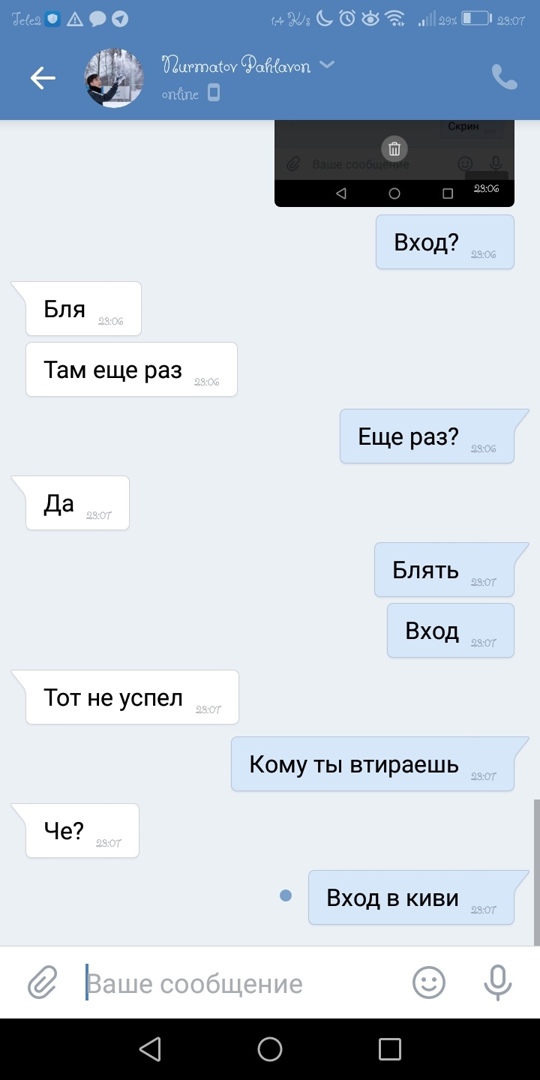Open the attached screenshot image message
The image size is (540, 1080).
click(394, 163)
